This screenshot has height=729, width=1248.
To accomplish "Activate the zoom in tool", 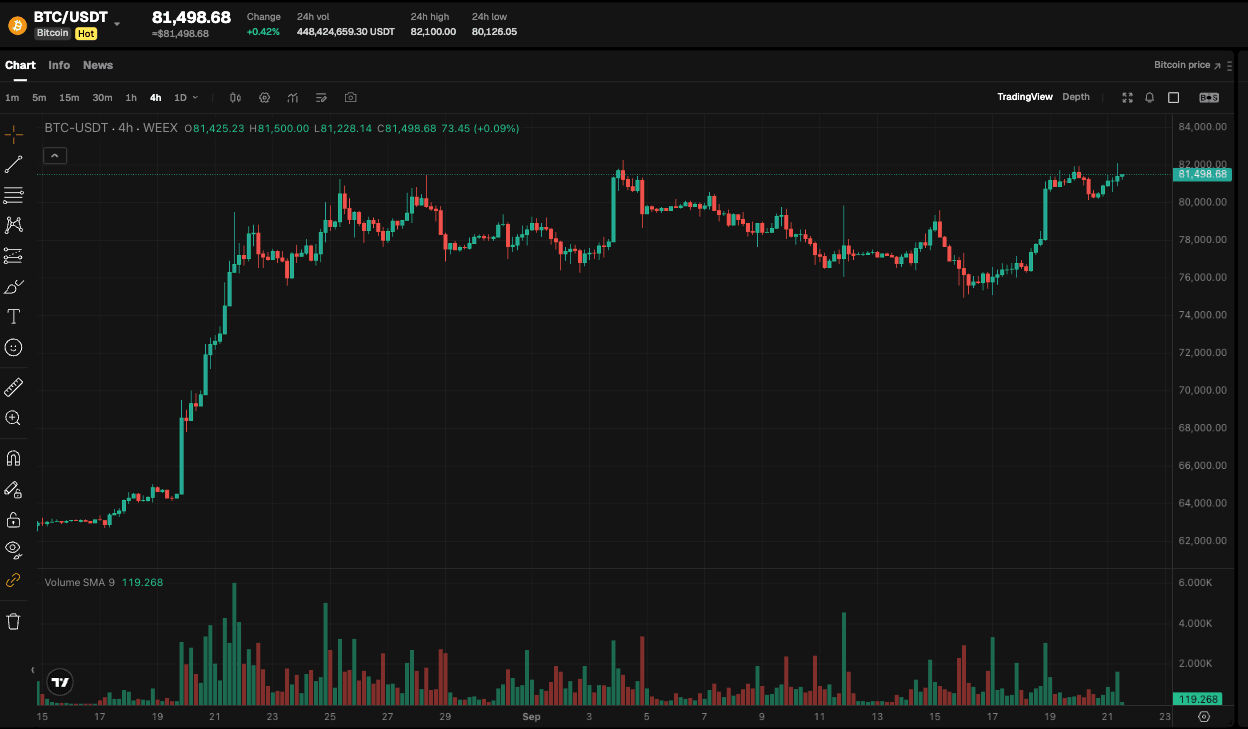I will (14, 418).
